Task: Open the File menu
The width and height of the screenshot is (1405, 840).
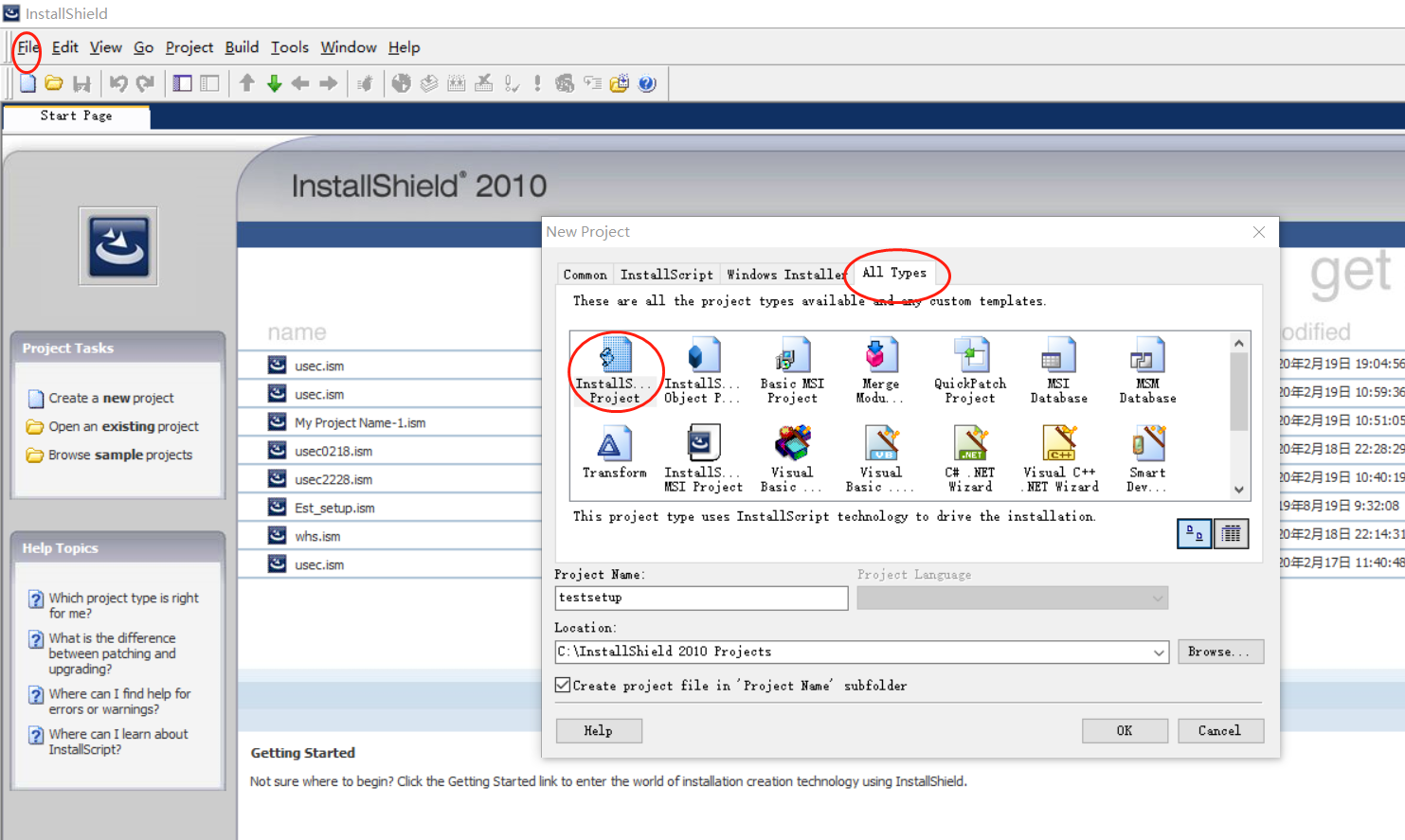Action: click(27, 47)
